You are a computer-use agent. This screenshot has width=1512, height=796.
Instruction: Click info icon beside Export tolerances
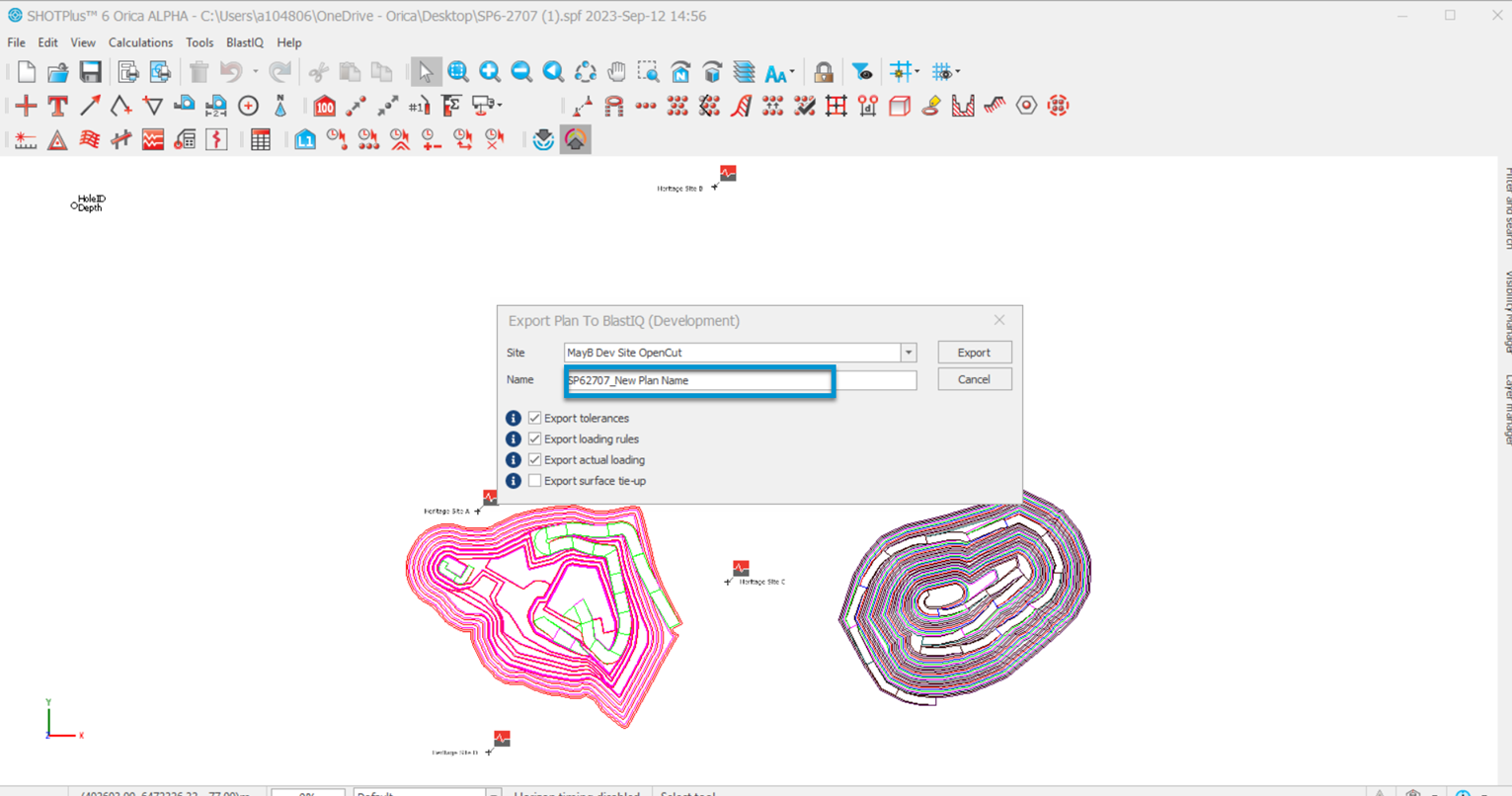514,418
